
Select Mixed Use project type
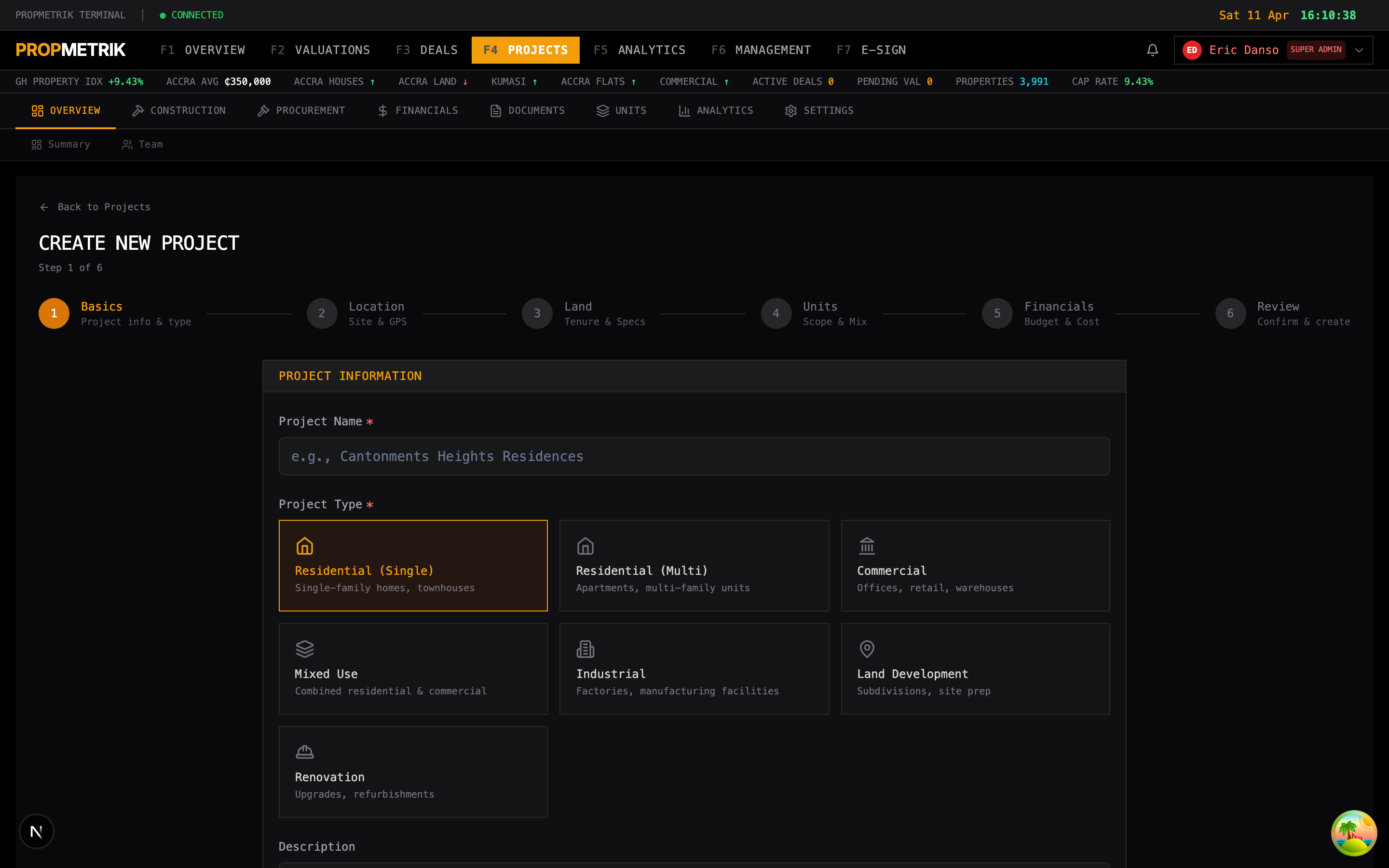413,669
